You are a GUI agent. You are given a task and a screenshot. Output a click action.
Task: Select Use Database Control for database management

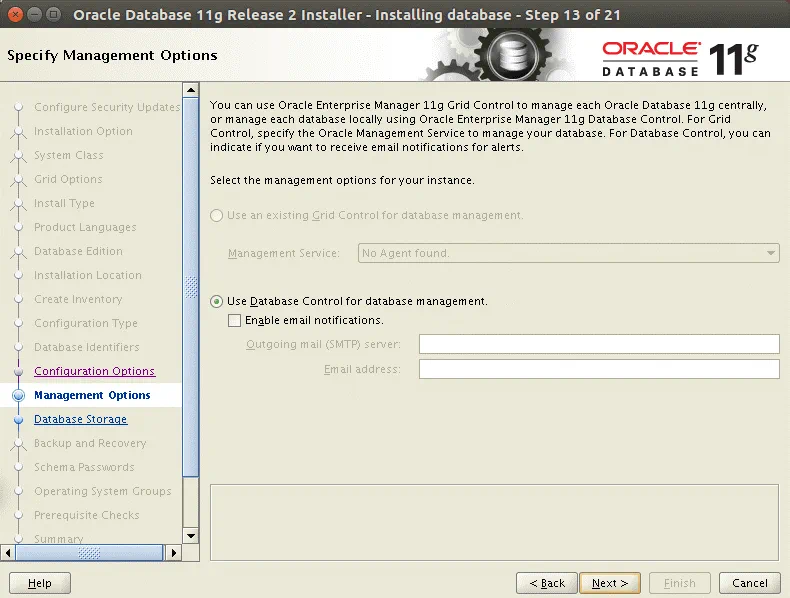217,301
